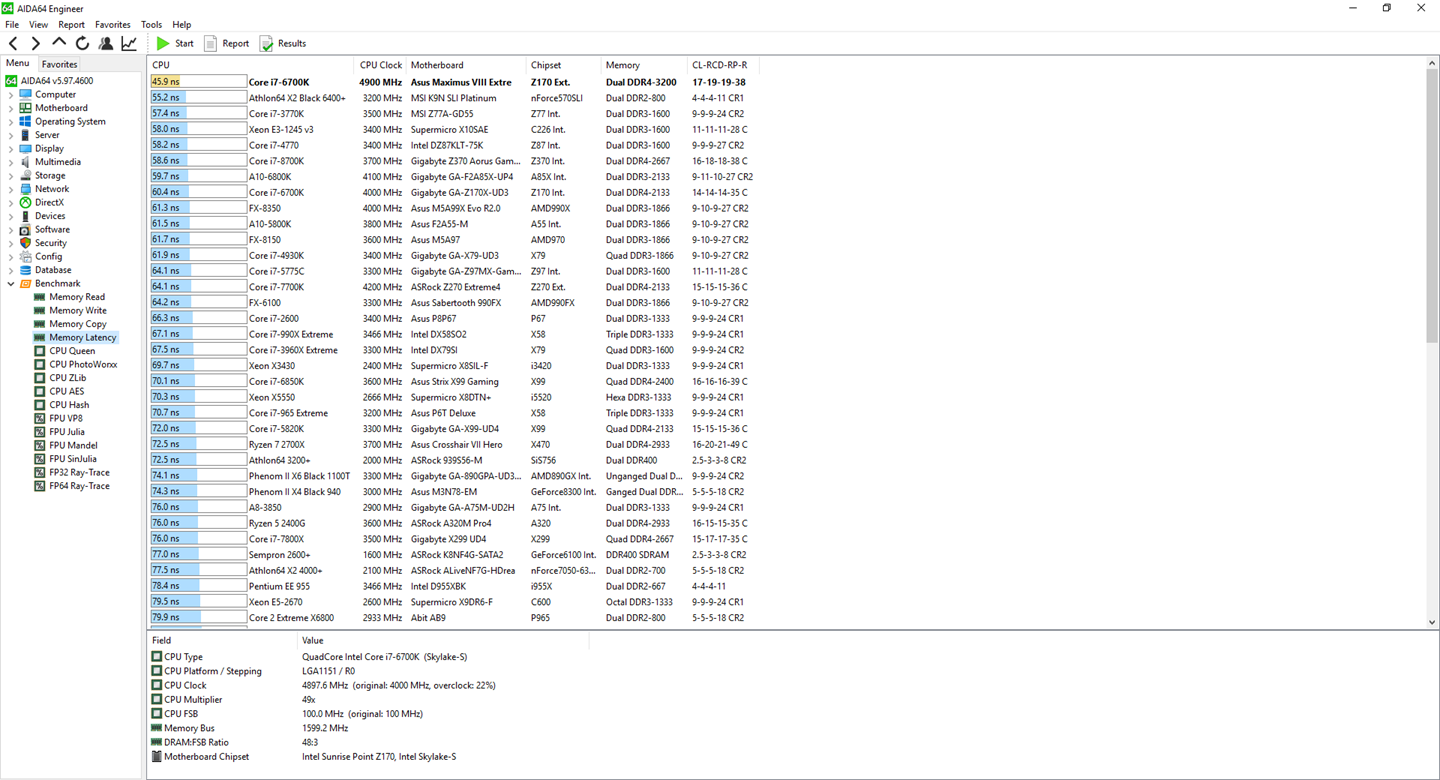Select the CPU PhotoWorxx benchmark icon

(x=40, y=365)
